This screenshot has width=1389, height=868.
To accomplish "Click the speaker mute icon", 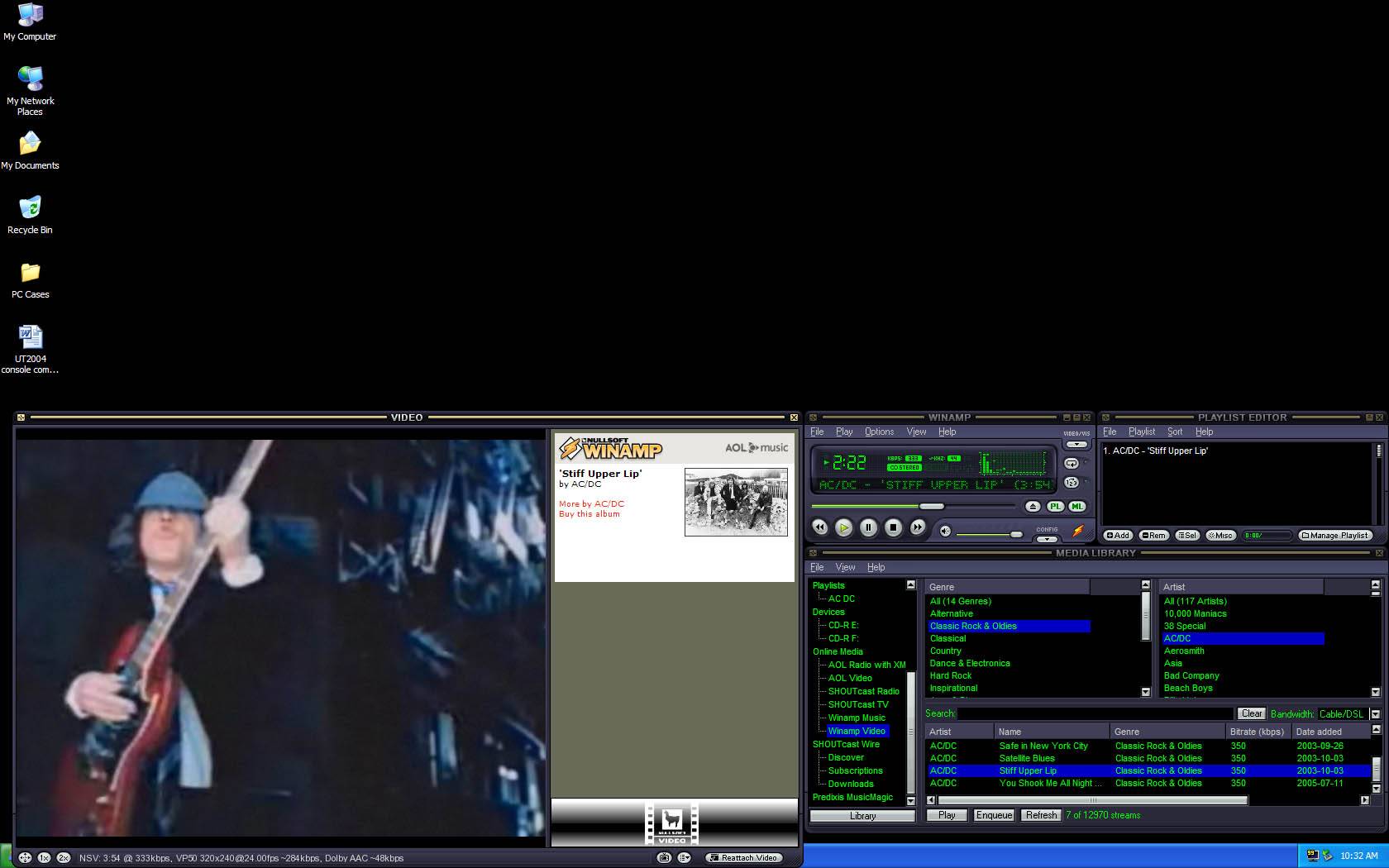I will point(945,531).
